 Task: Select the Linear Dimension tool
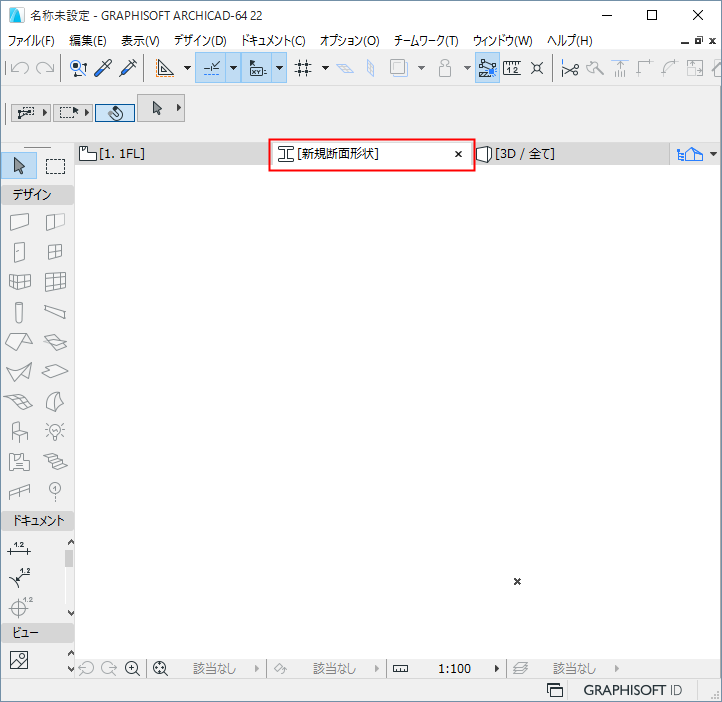point(19,549)
